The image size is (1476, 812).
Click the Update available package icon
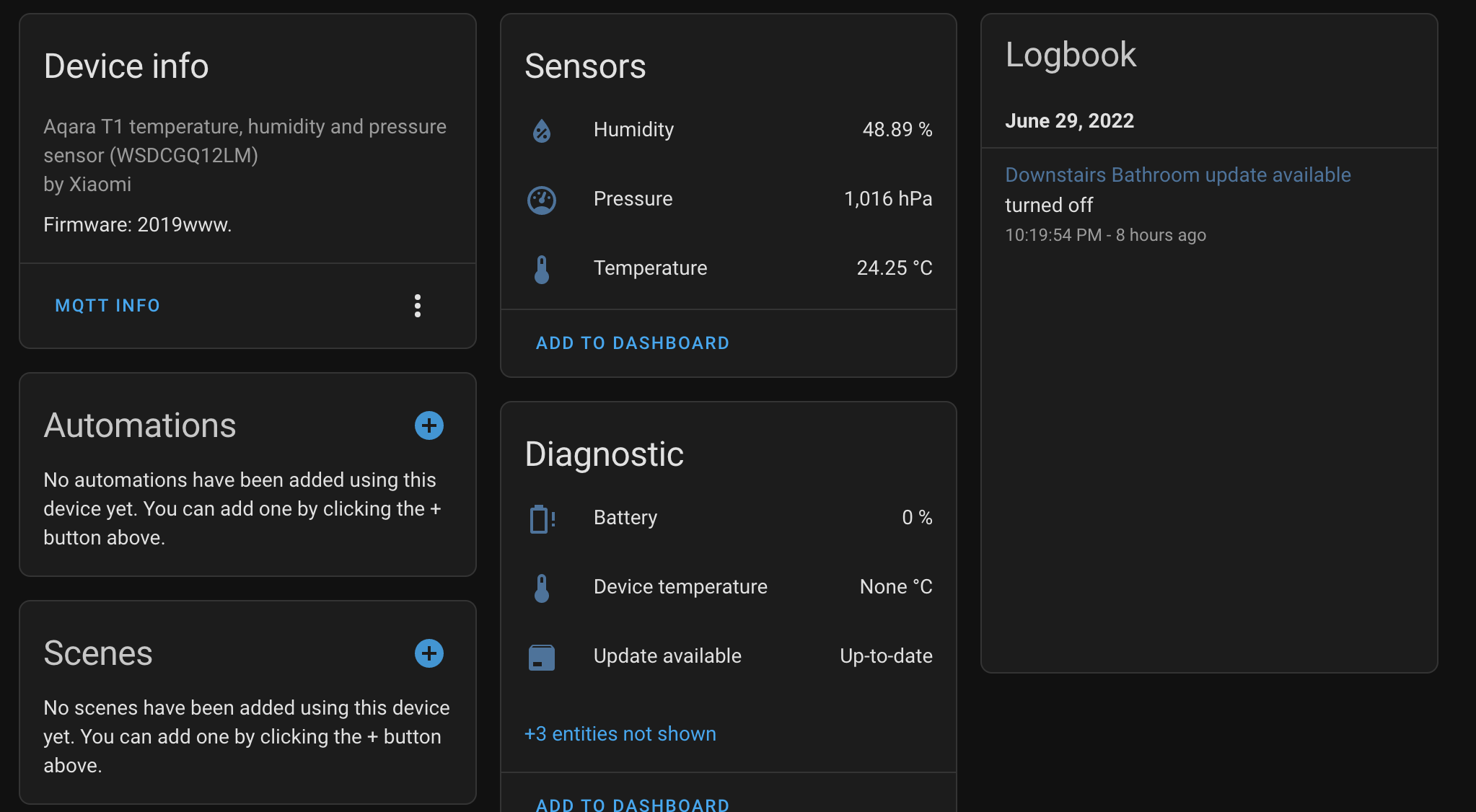tap(541, 657)
